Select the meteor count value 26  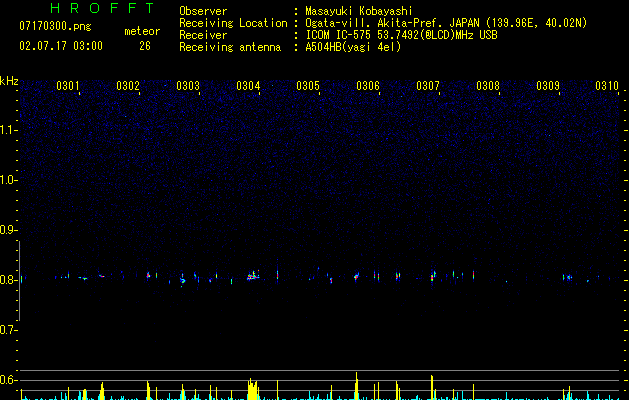click(145, 46)
